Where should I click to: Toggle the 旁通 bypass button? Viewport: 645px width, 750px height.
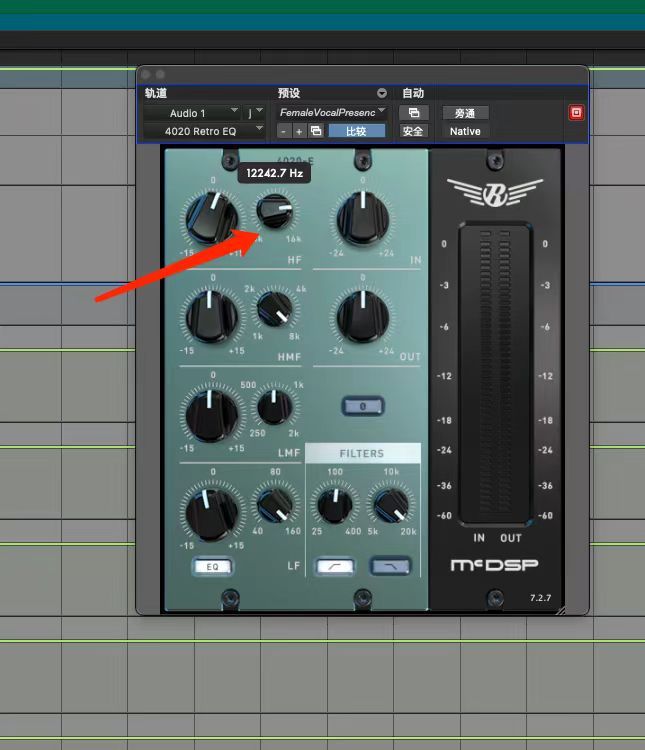click(465, 113)
